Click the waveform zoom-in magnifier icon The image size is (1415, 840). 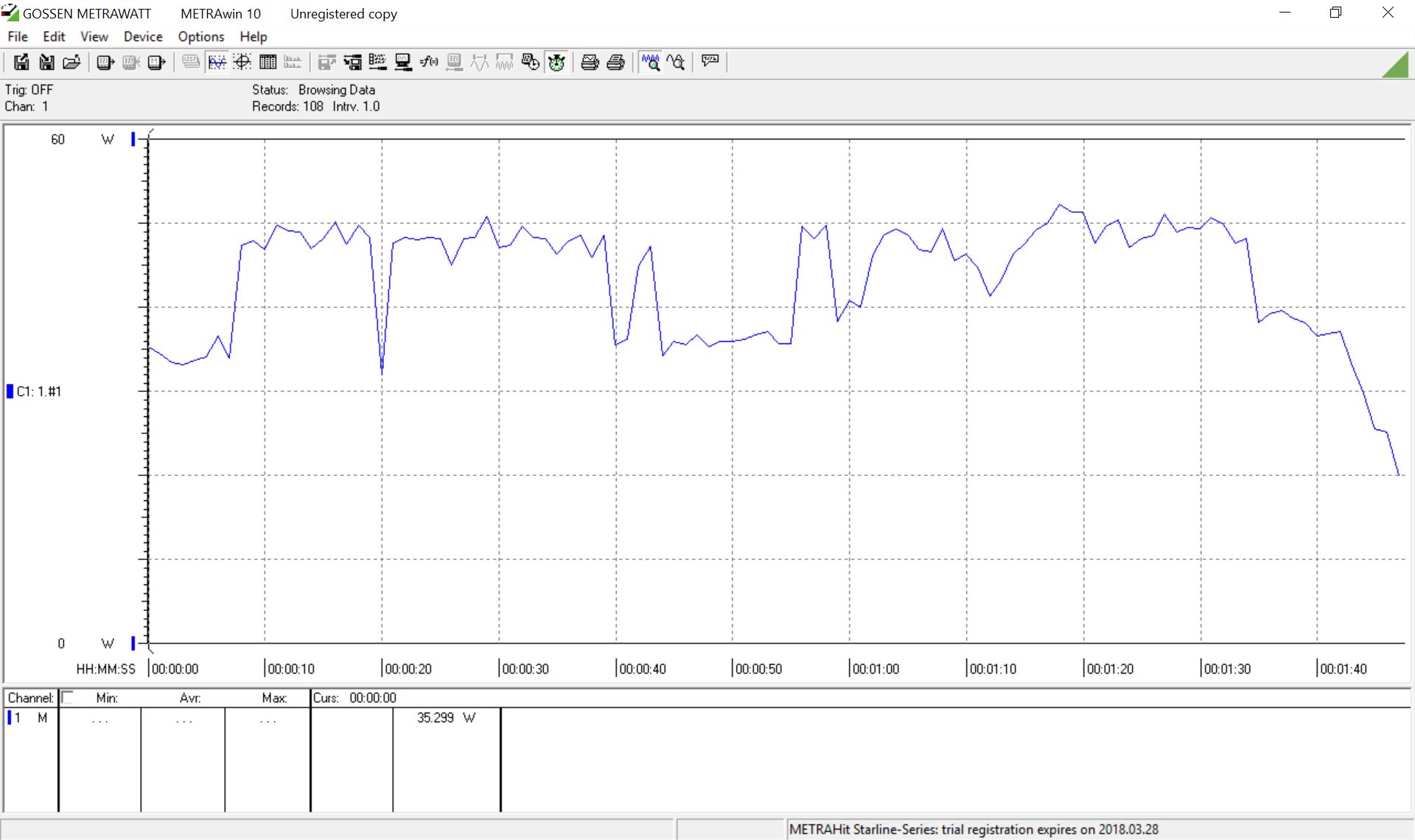(650, 62)
